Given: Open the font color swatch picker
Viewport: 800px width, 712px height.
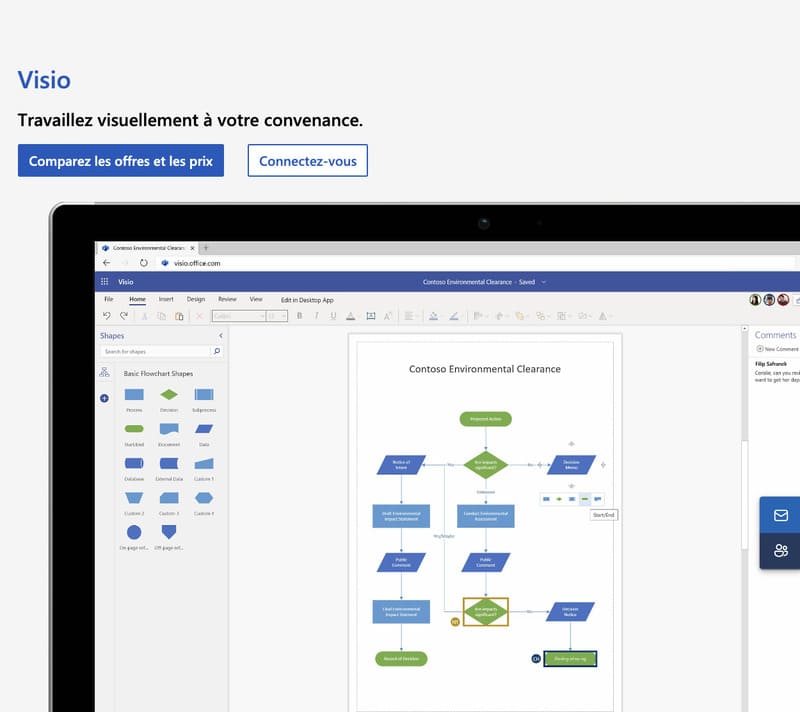Looking at the screenshot, I should (350, 316).
